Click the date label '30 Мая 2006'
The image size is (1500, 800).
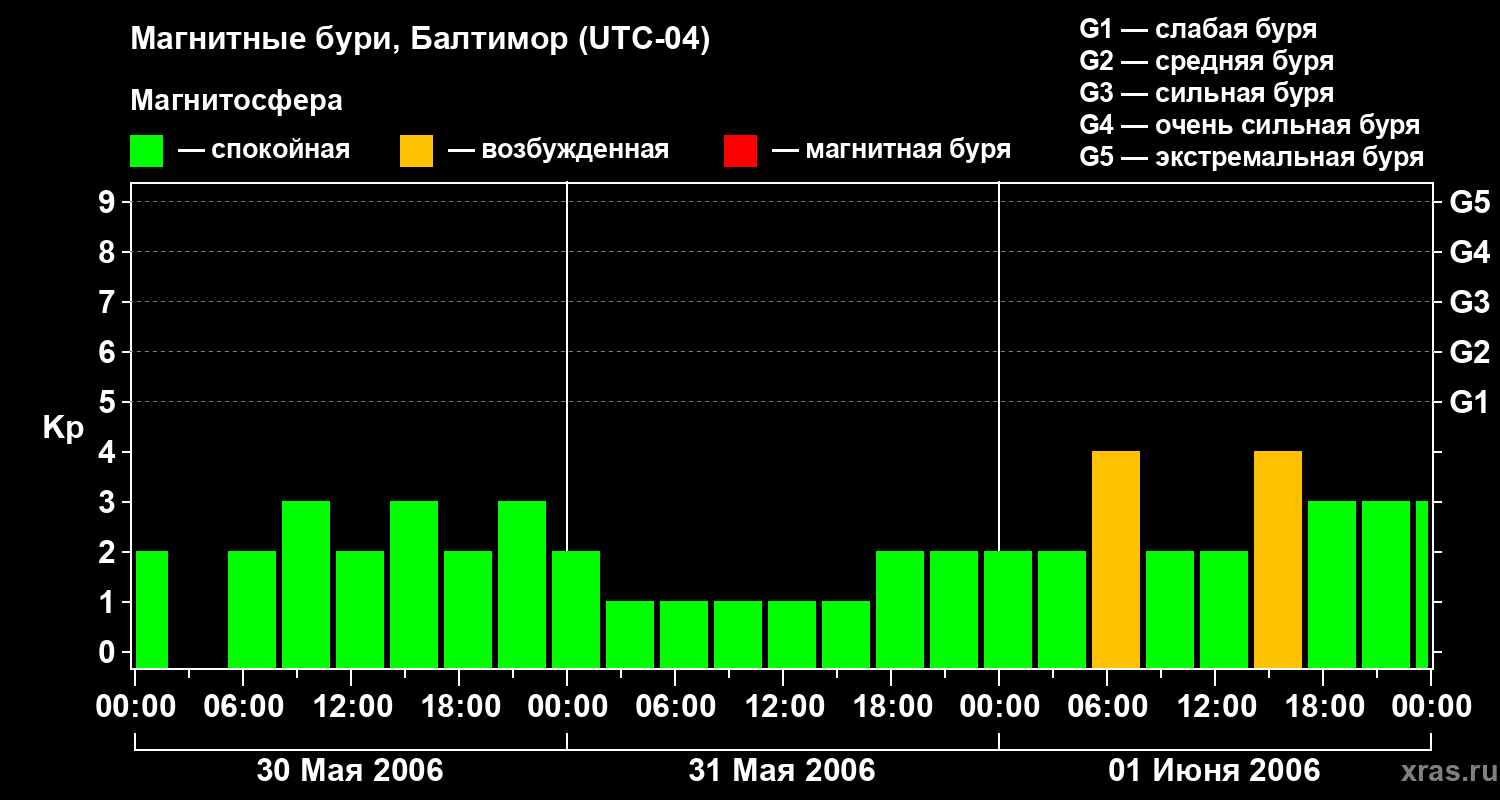click(x=350, y=771)
